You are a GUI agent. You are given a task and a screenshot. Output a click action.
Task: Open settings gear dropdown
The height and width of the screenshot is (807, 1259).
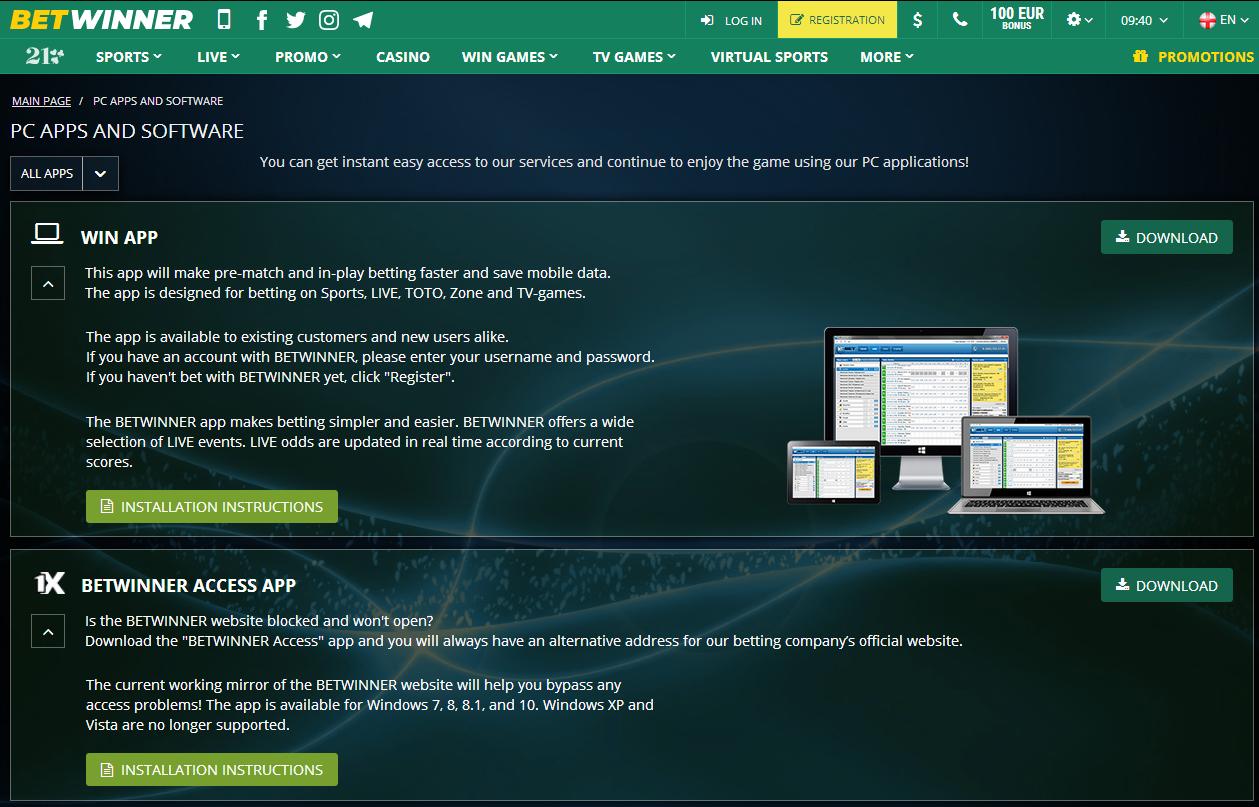point(1079,19)
